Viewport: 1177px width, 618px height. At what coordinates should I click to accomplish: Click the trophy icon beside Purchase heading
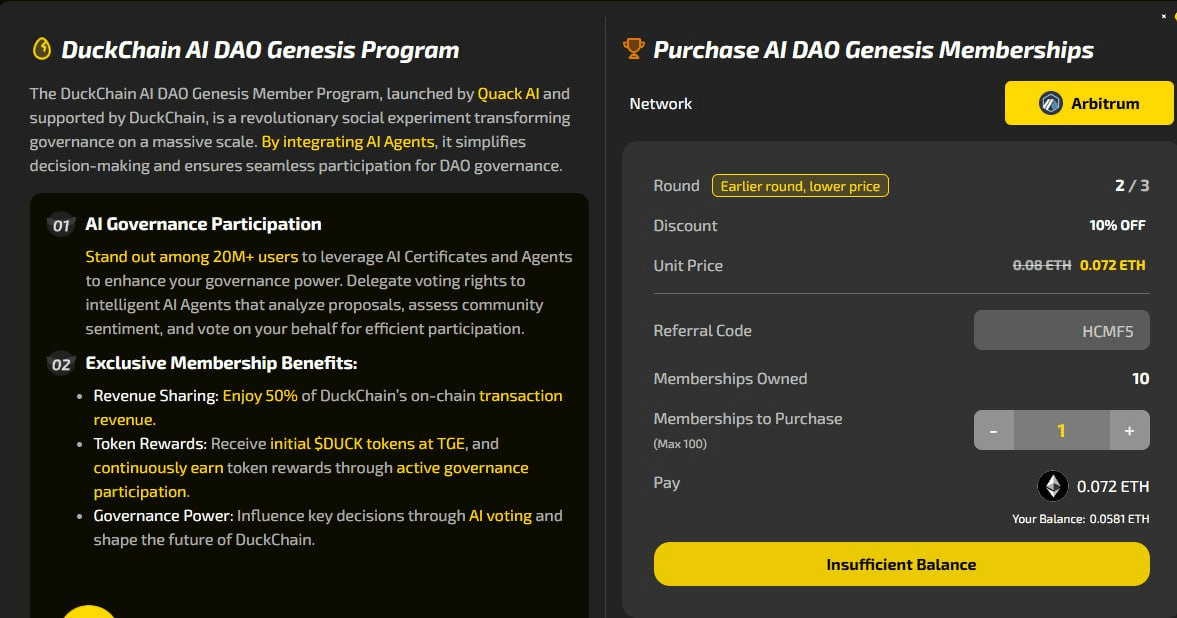(x=634, y=49)
